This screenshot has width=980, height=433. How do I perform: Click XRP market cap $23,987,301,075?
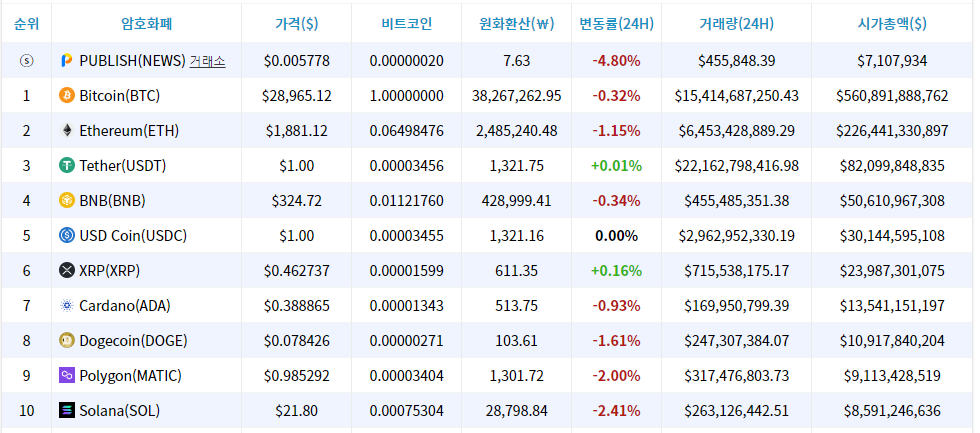click(892, 271)
